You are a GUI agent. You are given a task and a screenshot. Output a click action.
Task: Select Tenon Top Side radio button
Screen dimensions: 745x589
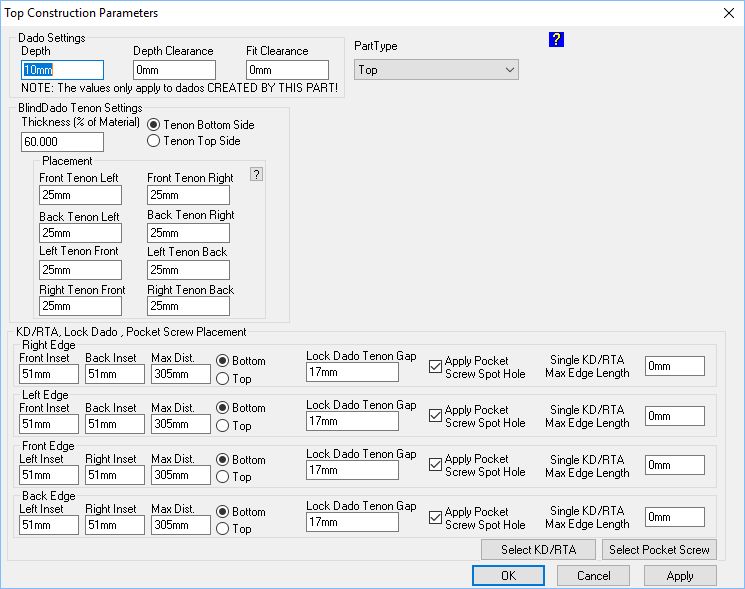pos(153,141)
